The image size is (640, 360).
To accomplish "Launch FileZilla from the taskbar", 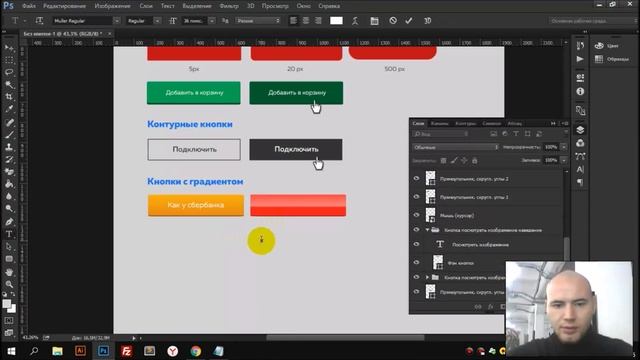I will (x=127, y=351).
